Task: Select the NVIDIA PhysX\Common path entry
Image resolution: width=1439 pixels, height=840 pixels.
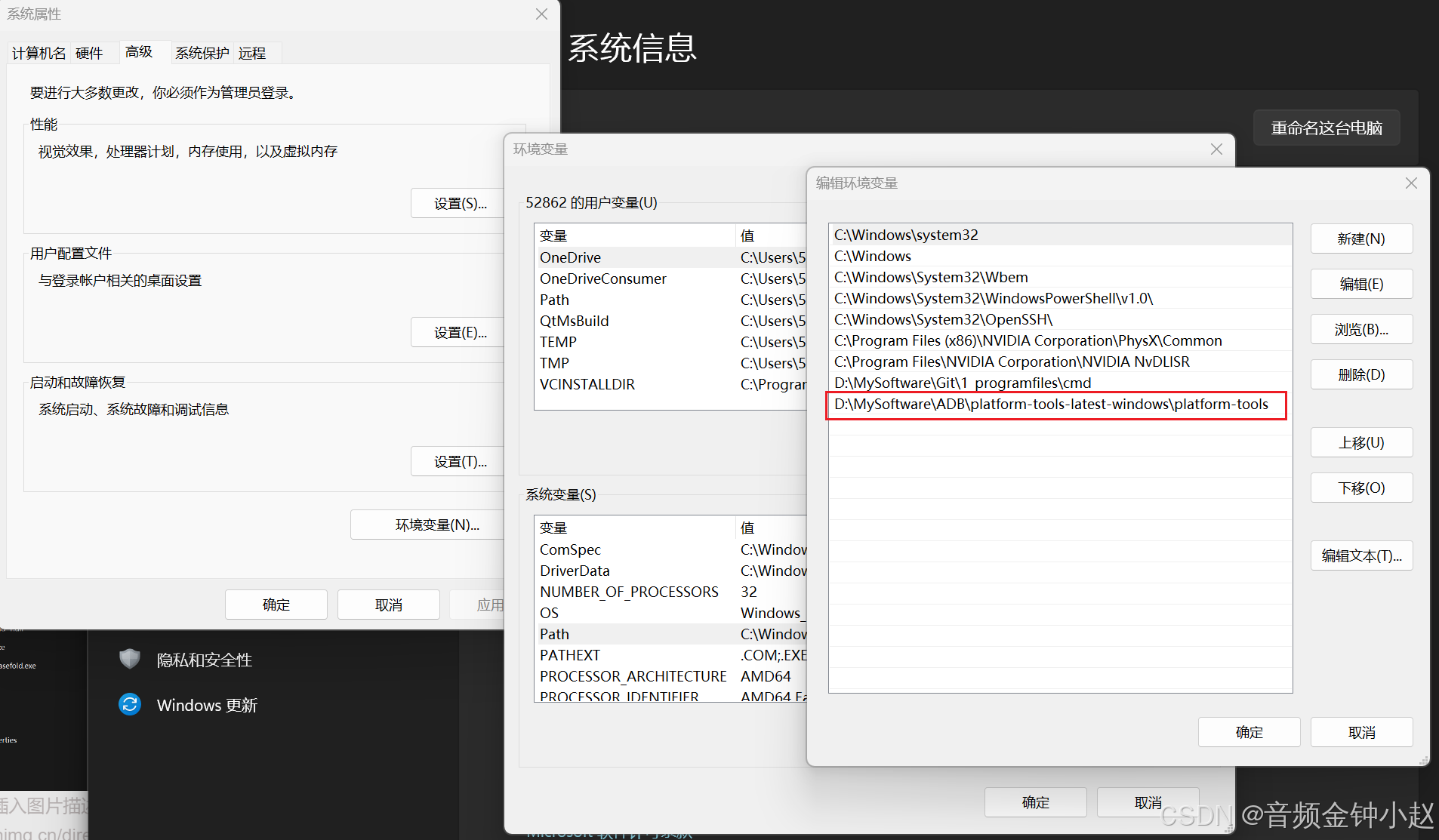Action: (1060, 340)
